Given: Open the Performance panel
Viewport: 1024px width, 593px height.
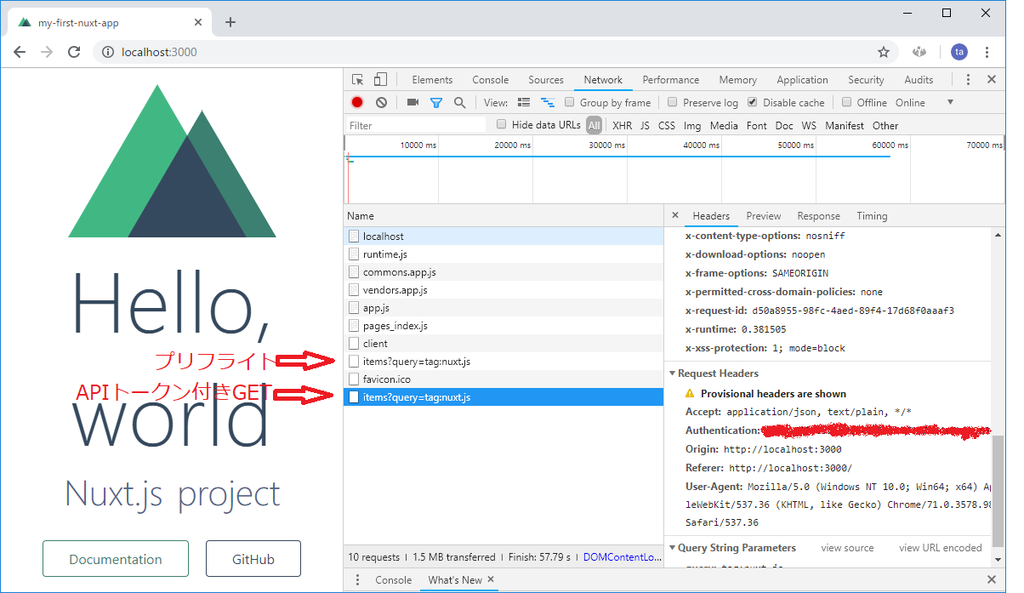Looking at the screenshot, I should (670, 80).
